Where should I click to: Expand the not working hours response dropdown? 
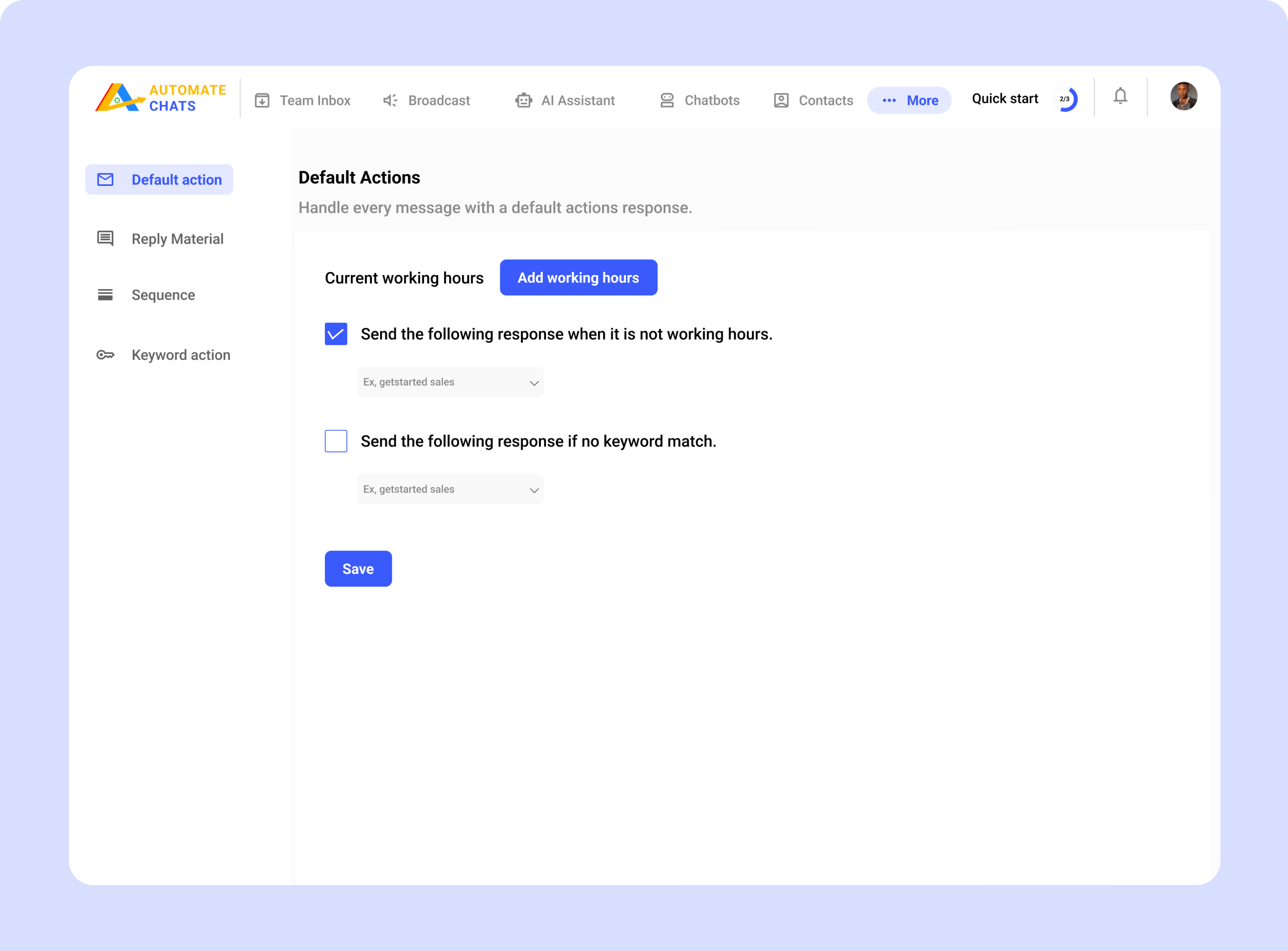tap(450, 382)
